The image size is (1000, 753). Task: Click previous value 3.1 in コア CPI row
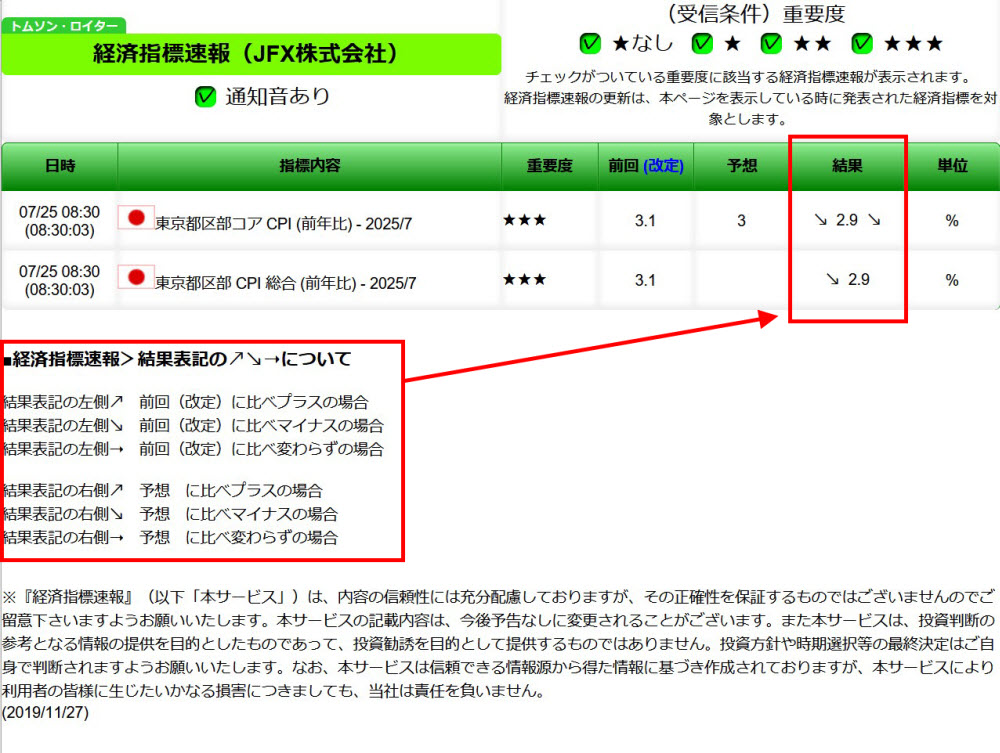tap(645, 221)
